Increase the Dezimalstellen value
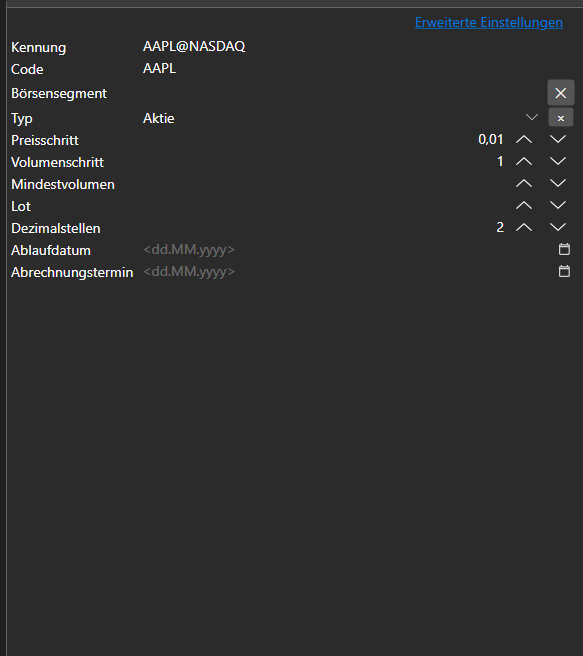The image size is (583, 656). 524,228
